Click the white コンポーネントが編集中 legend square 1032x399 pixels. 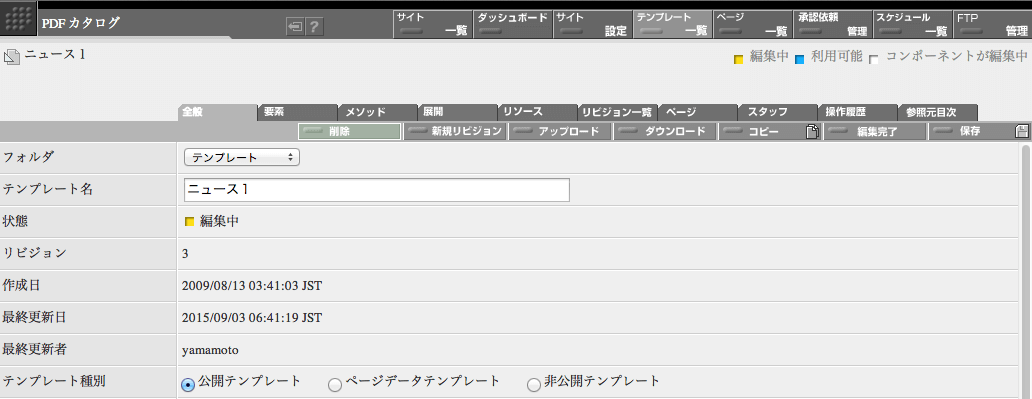coord(874,60)
